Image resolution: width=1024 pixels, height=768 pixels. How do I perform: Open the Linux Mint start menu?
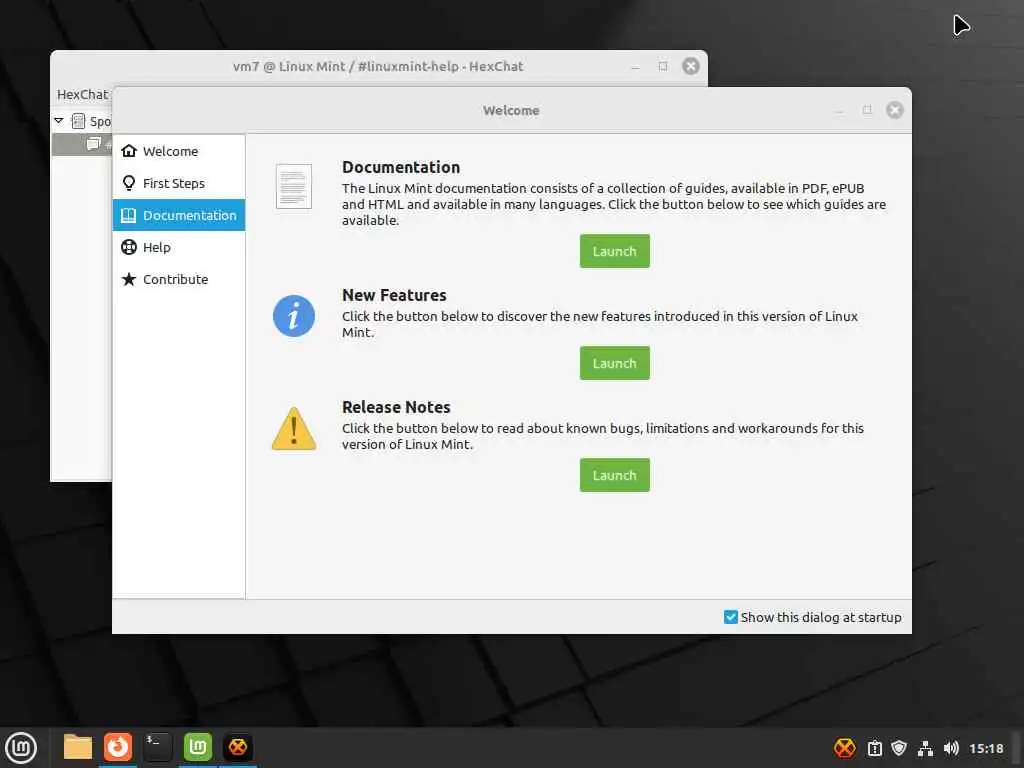pos(21,748)
